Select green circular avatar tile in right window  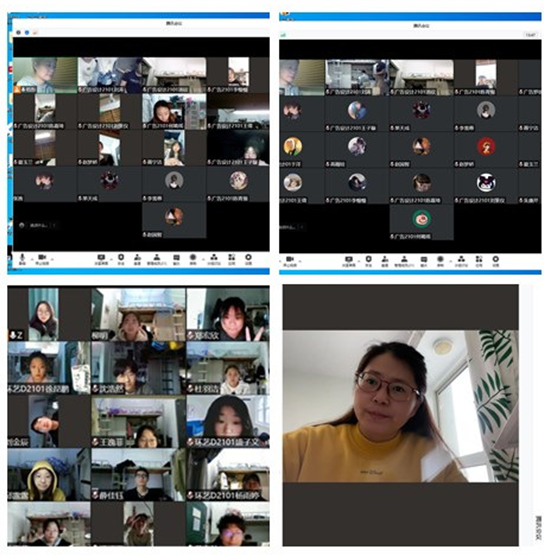tap(422, 222)
